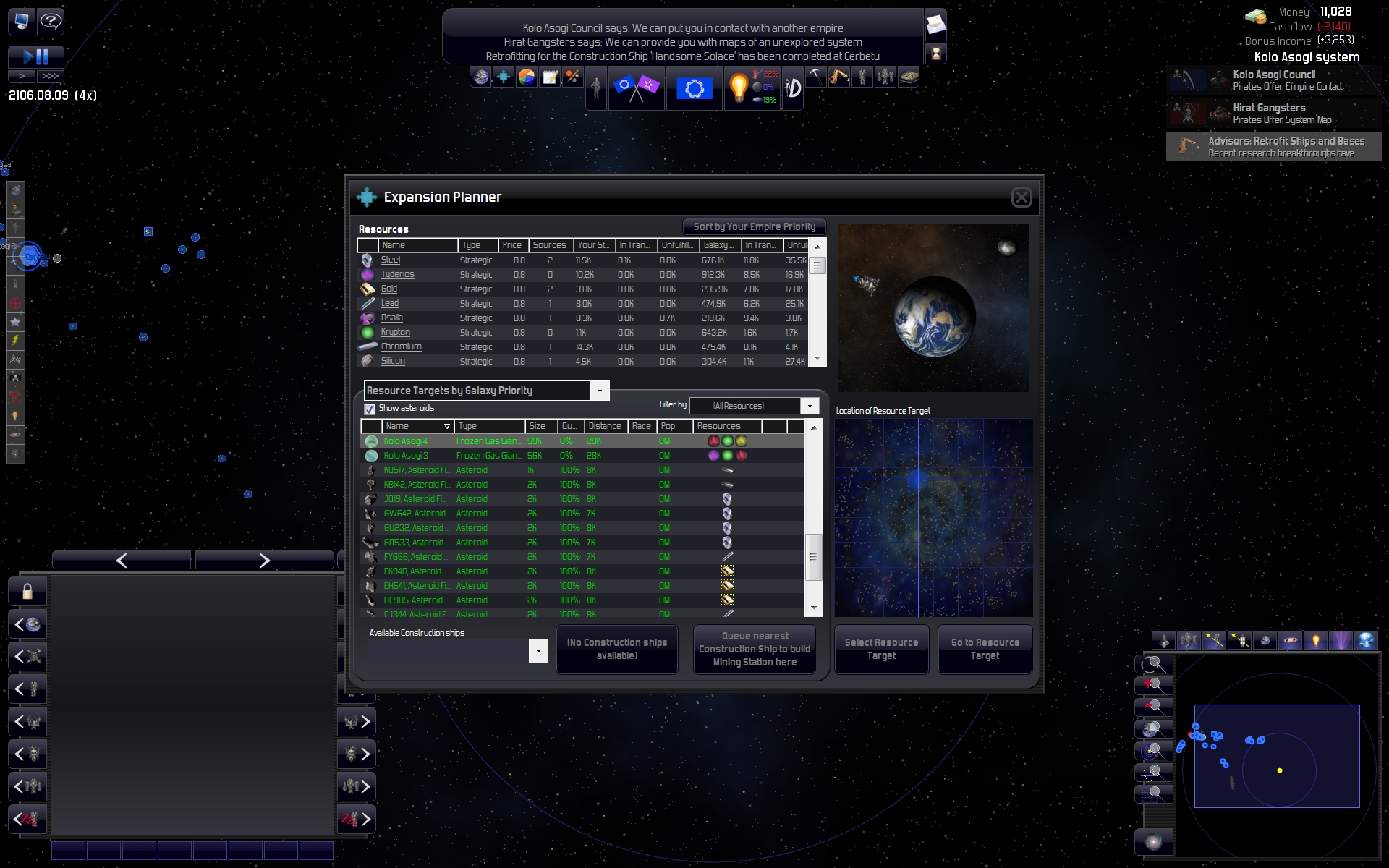Expand the Resource Targets by Galaxy Priority dropdown
The height and width of the screenshot is (868, 1389).
[600, 391]
